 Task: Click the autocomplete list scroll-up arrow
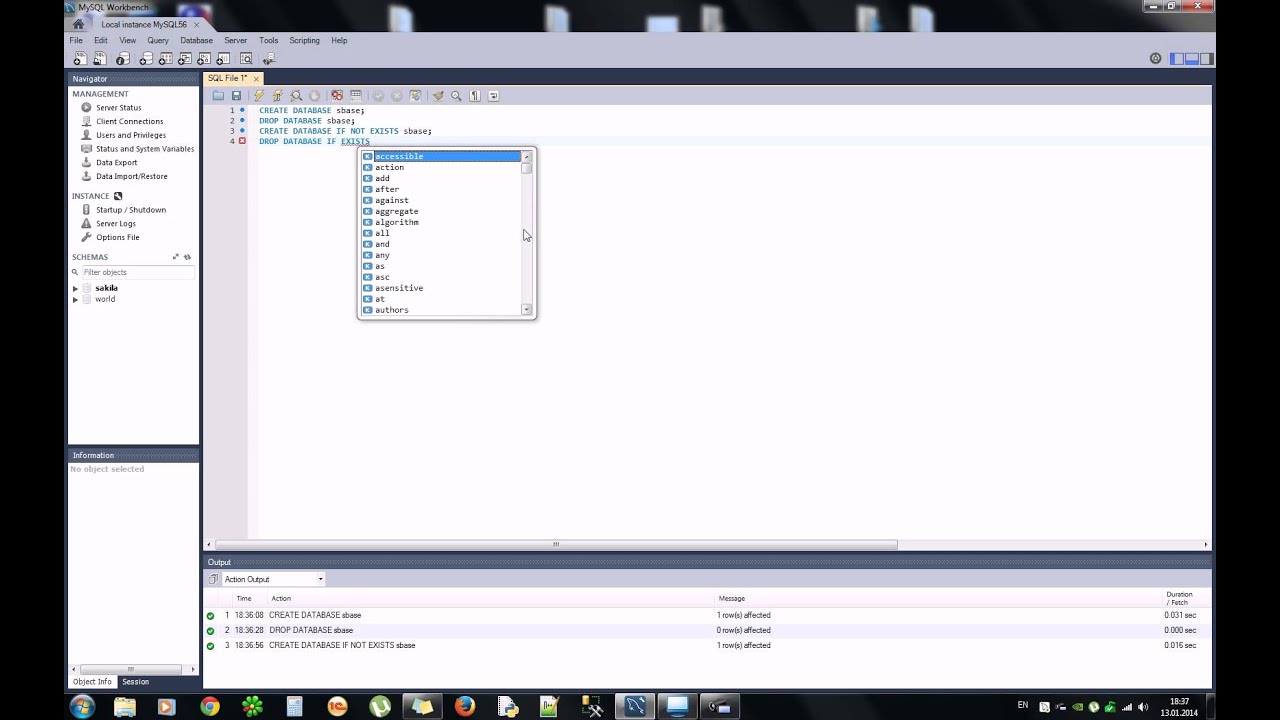[526, 157]
